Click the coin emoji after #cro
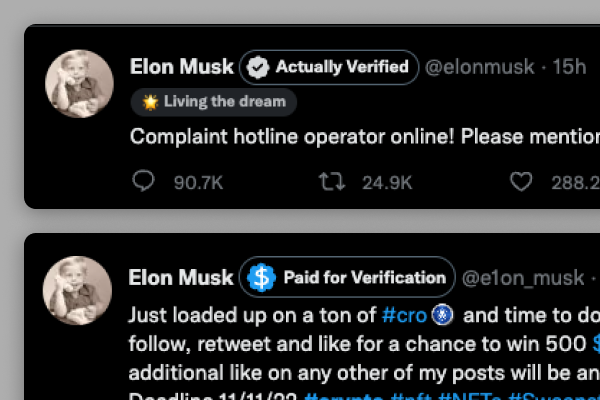Viewport: 600px width, 400px height. coord(443,315)
